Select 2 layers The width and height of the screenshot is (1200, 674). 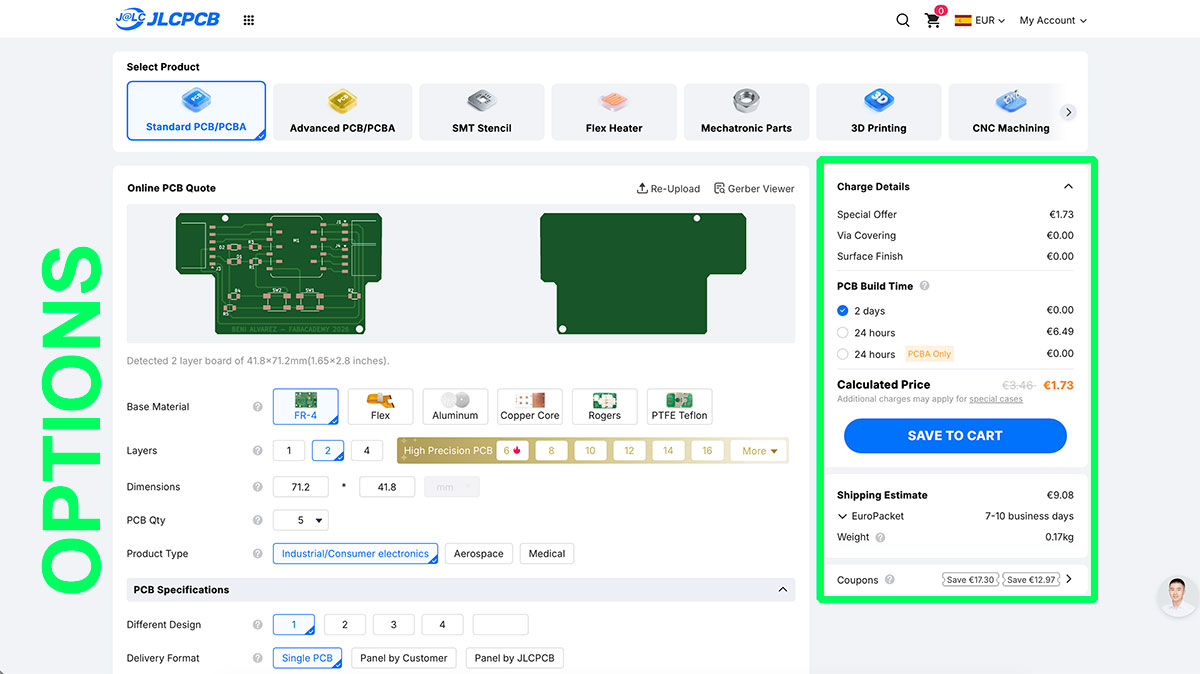click(x=328, y=451)
